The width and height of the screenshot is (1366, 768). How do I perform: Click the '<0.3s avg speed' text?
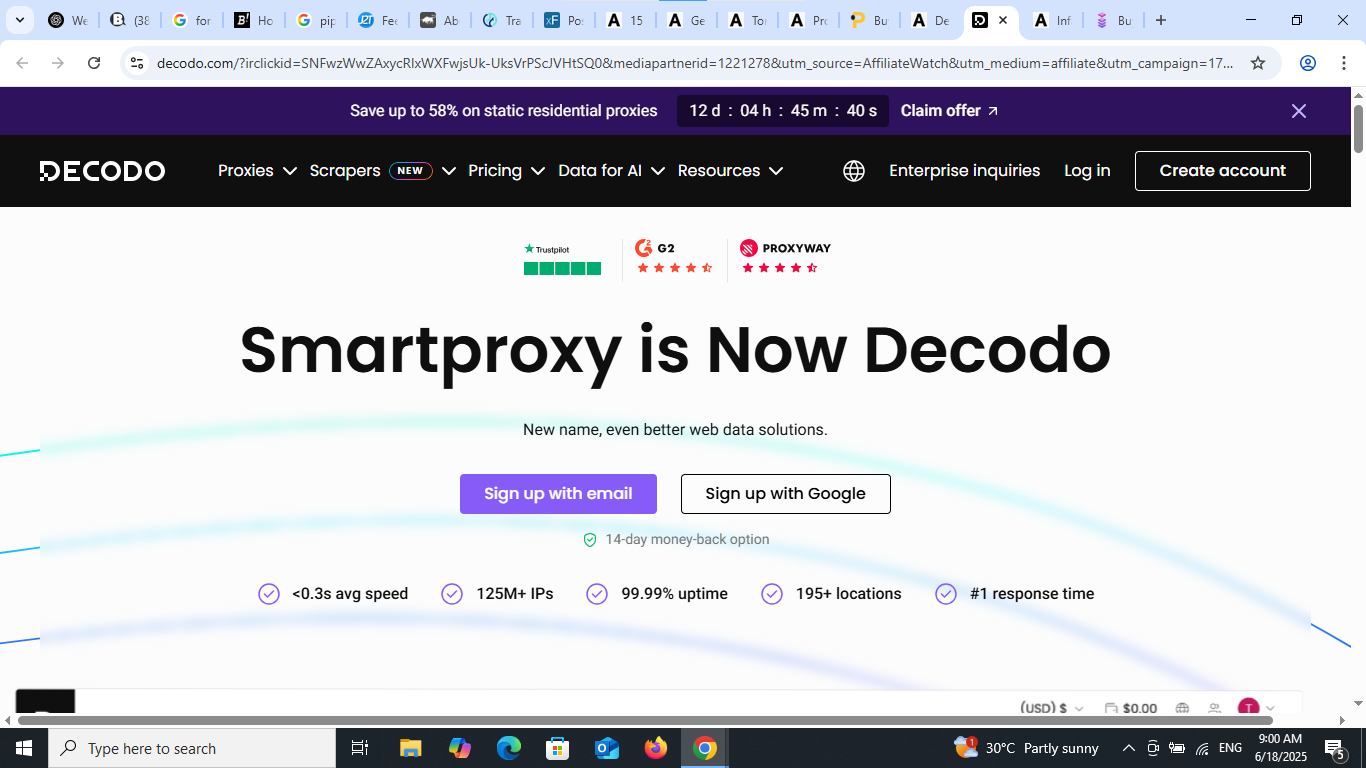[350, 594]
